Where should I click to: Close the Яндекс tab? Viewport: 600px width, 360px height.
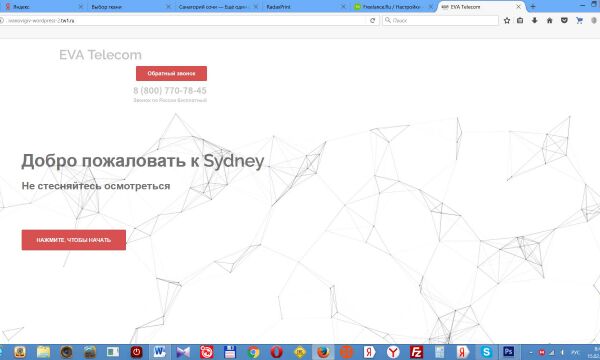(x=81, y=7)
